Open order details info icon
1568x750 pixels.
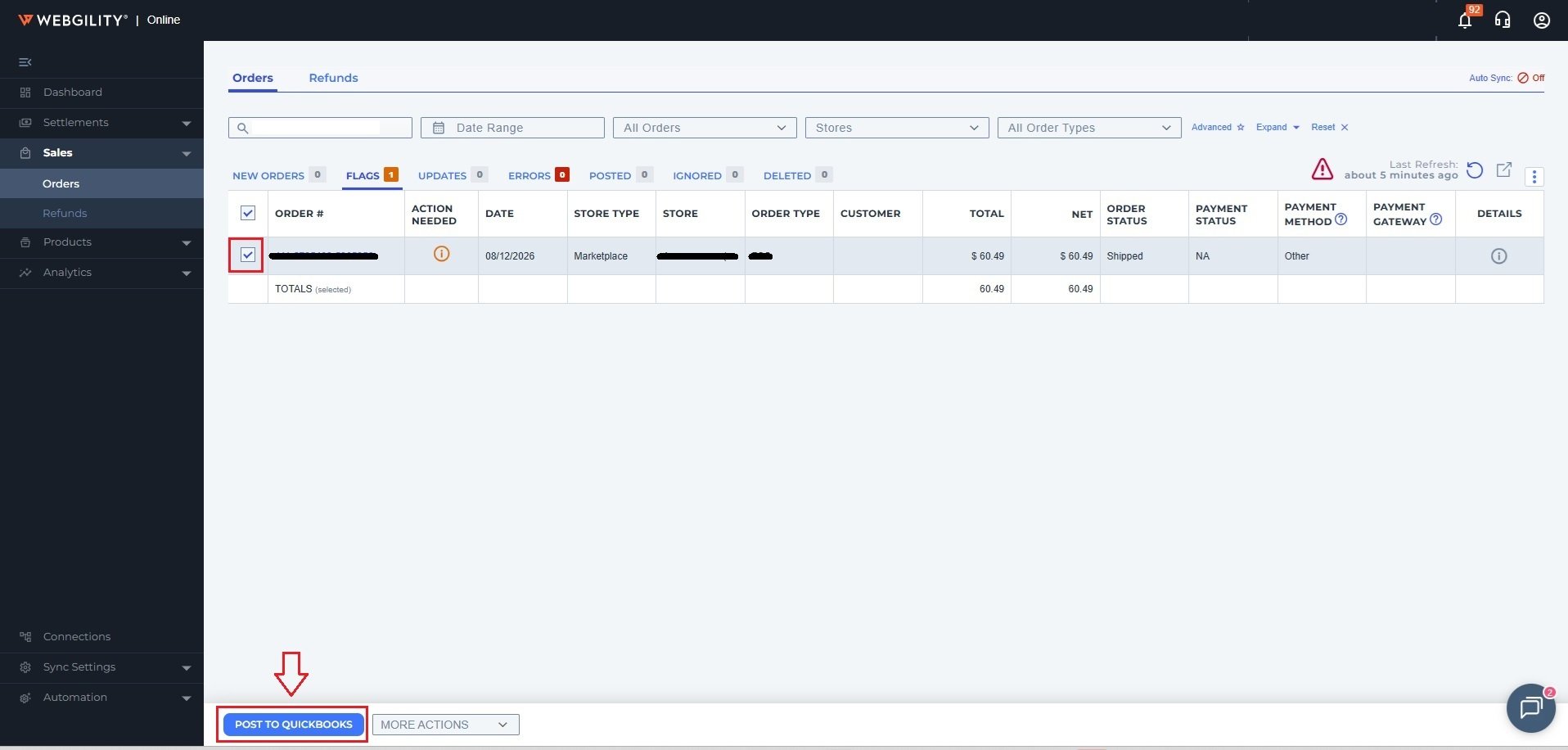1499,256
